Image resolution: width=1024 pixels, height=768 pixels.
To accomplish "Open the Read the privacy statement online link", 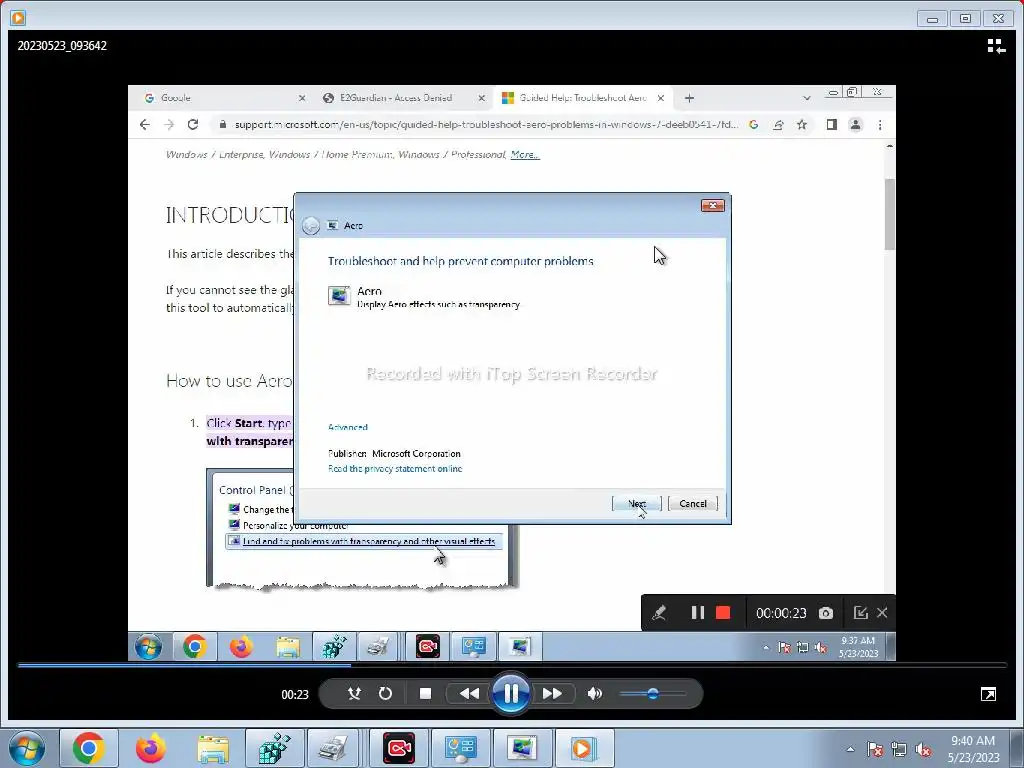I will [395, 469].
